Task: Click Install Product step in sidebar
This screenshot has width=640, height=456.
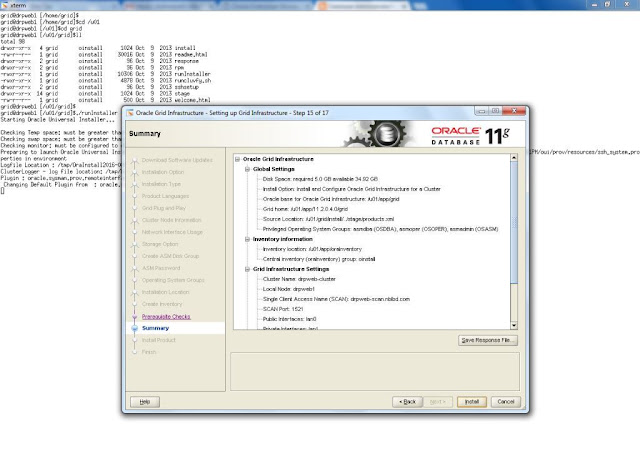Action: point(158,340)
